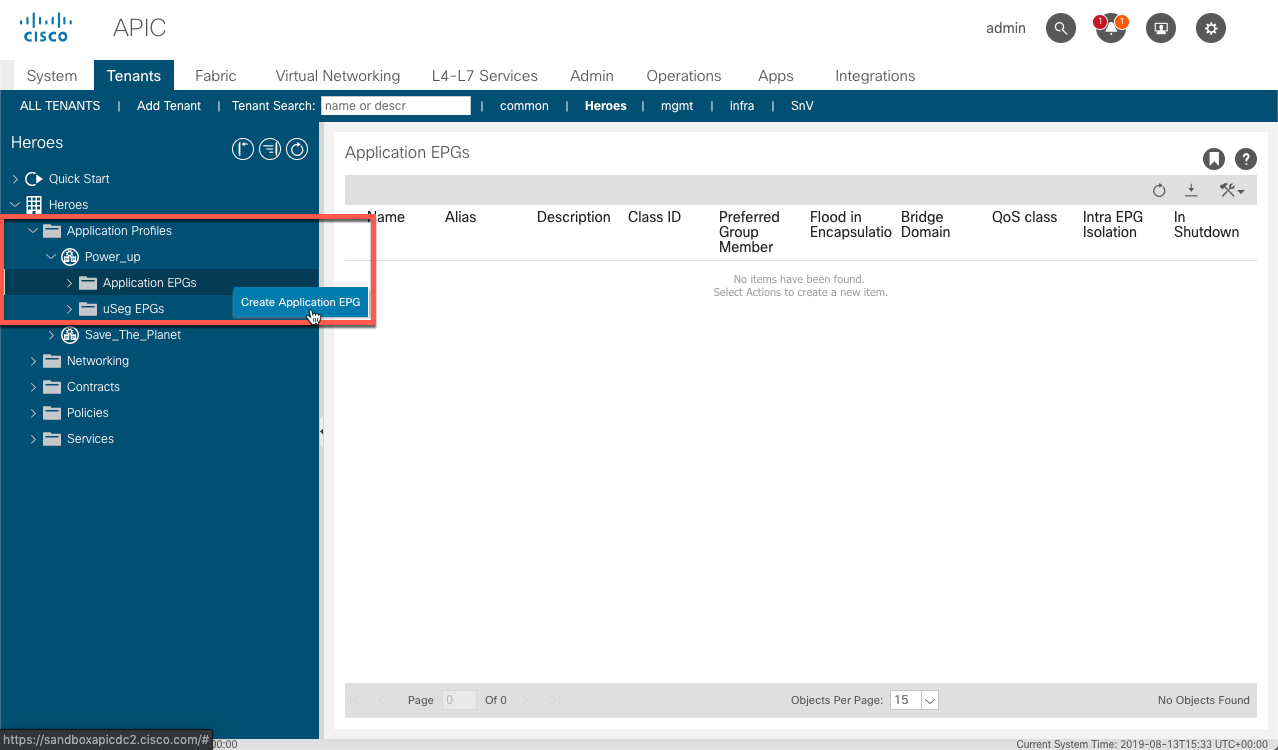
Task: Refresh the Heroes navigation tree
Action: (296, 148)
